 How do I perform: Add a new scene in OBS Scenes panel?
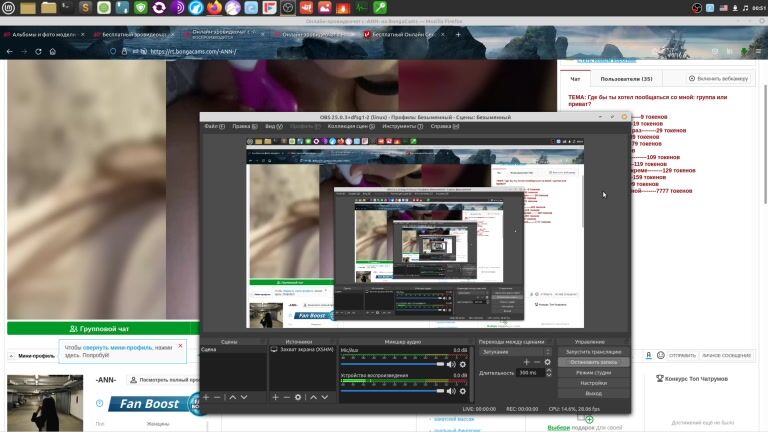[x=206, y=397]
